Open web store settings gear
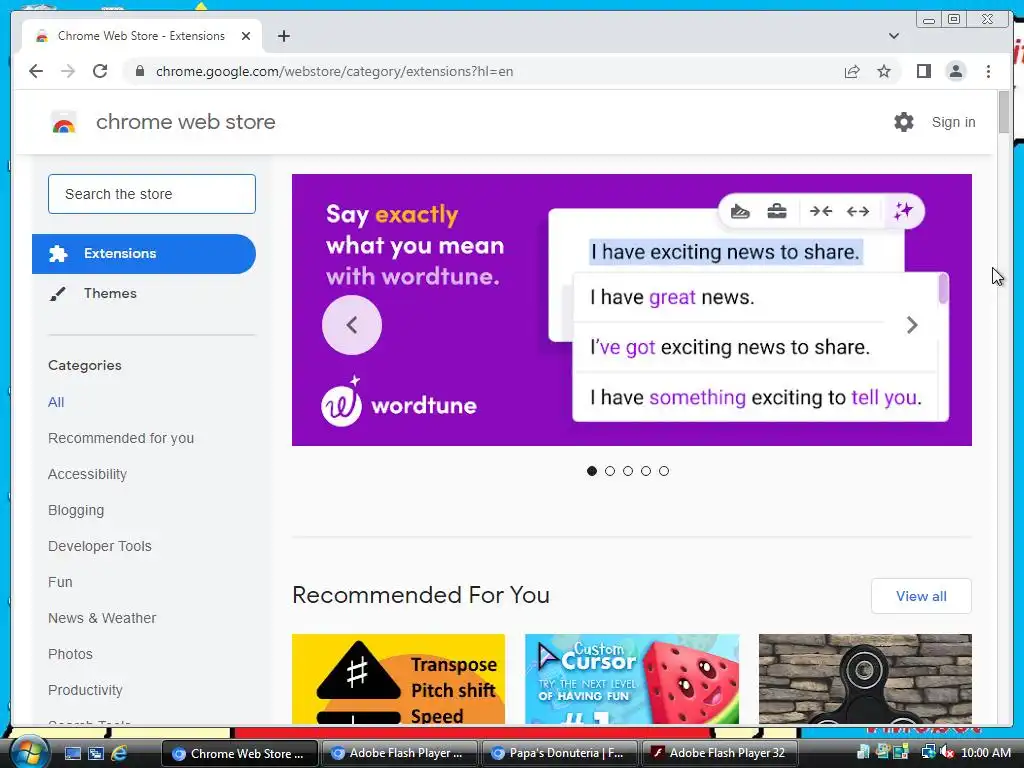 (904, 122)
